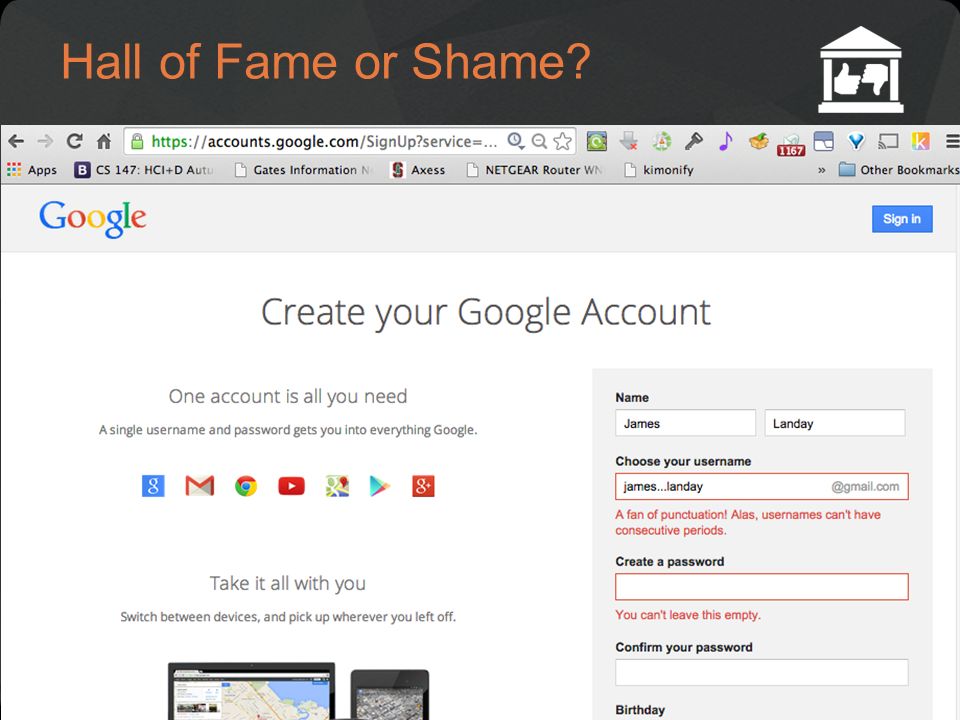960x720 pixels.
Task: Click the green padlock in the address bar
Action: click(x=138, y=141)
